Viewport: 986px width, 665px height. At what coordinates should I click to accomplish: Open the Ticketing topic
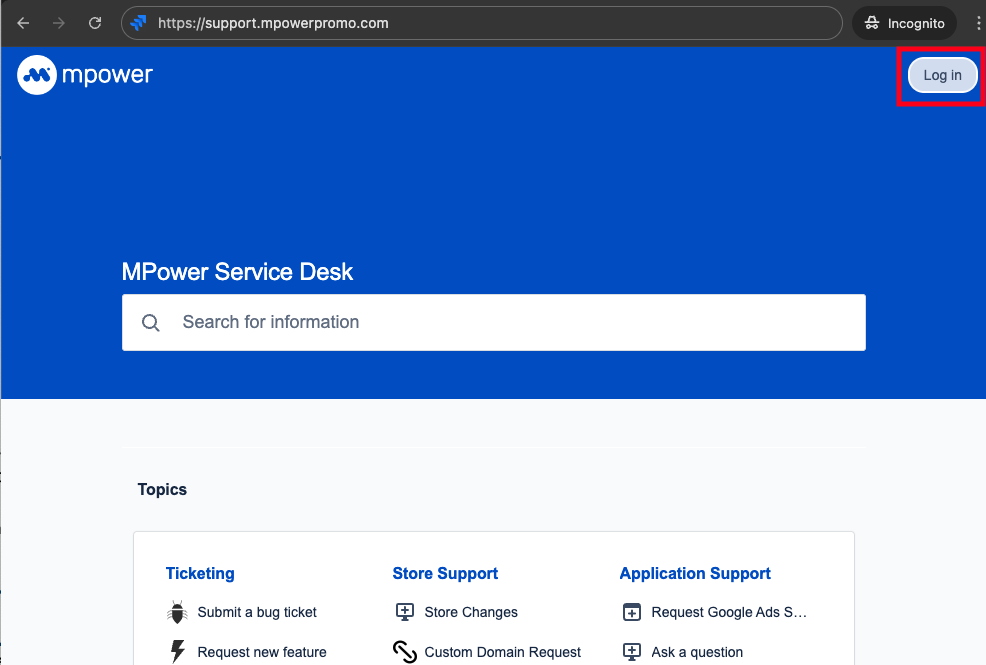tap(200, 573)
